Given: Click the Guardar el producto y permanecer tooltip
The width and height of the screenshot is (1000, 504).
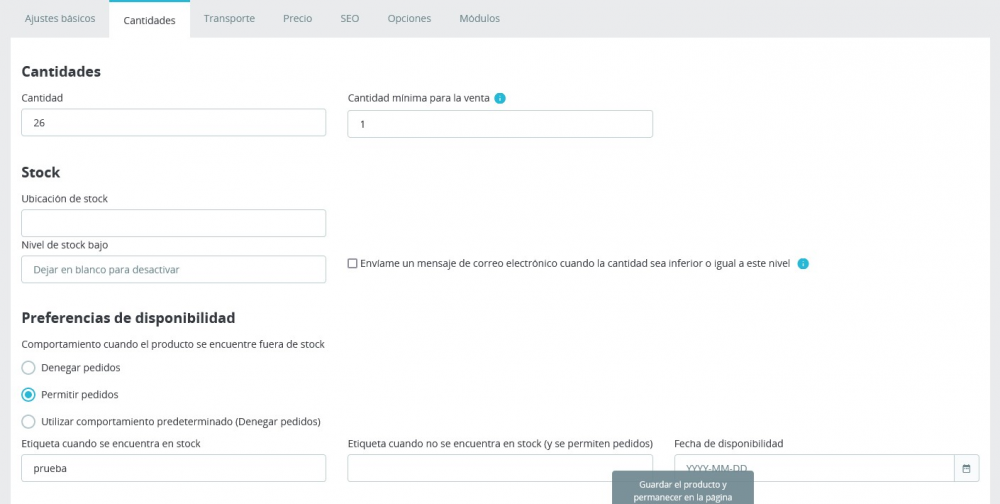Looking at the screenshot, I should [683, 488].
